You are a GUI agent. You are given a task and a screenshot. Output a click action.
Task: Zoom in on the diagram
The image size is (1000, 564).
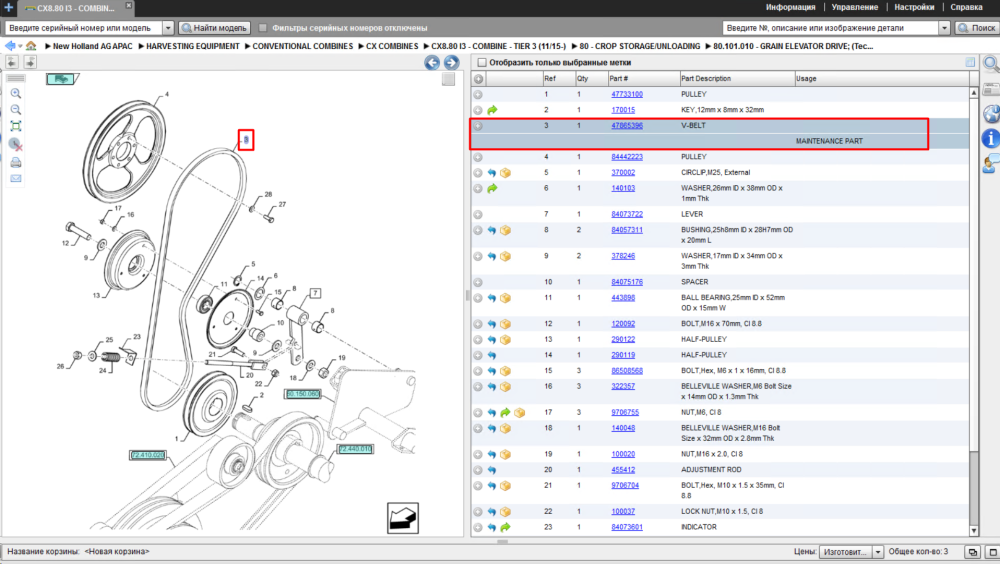[x=16, y=94]
